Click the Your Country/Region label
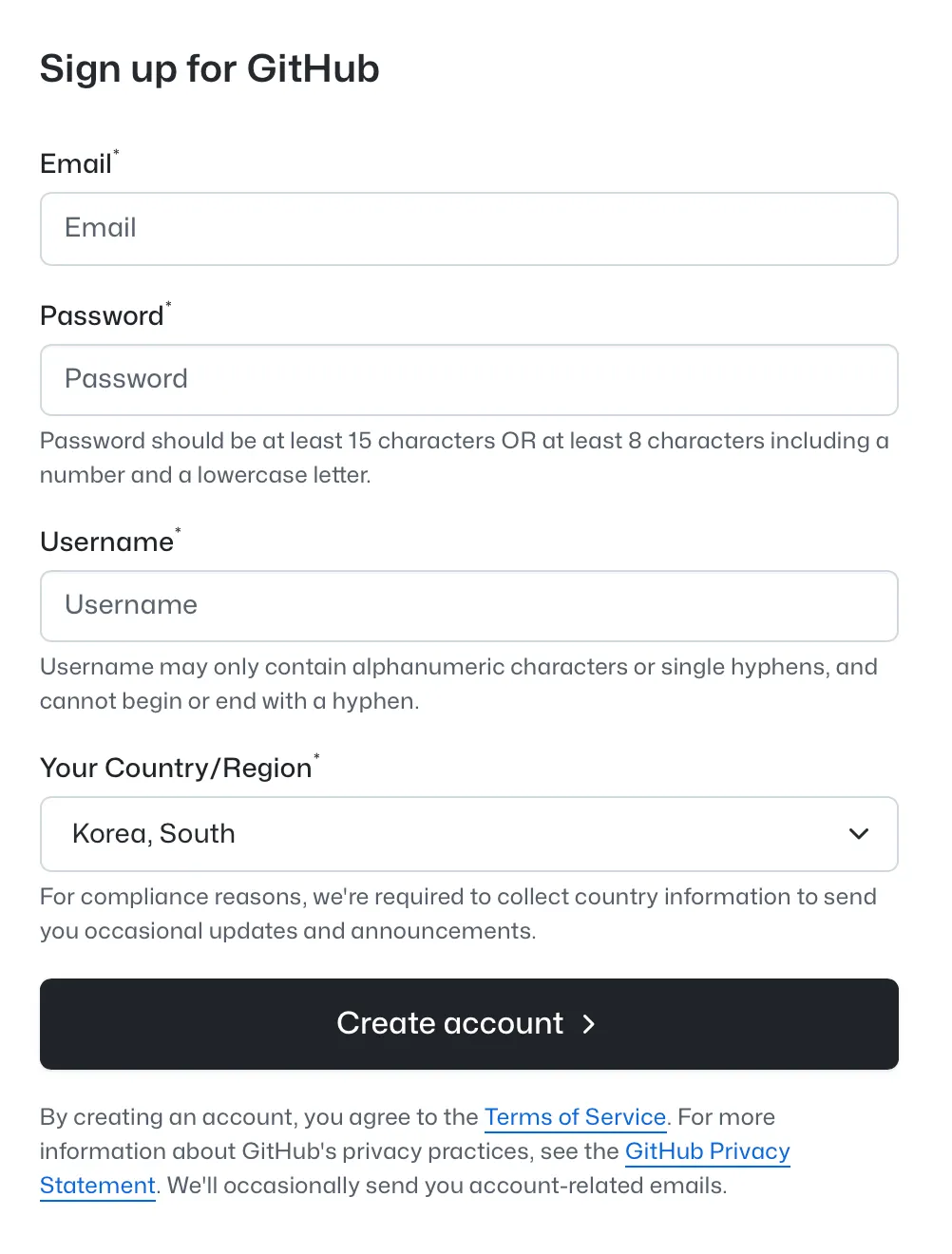Screen dimensions: 952x1254 pyautogui.click(x=176, y=769)
